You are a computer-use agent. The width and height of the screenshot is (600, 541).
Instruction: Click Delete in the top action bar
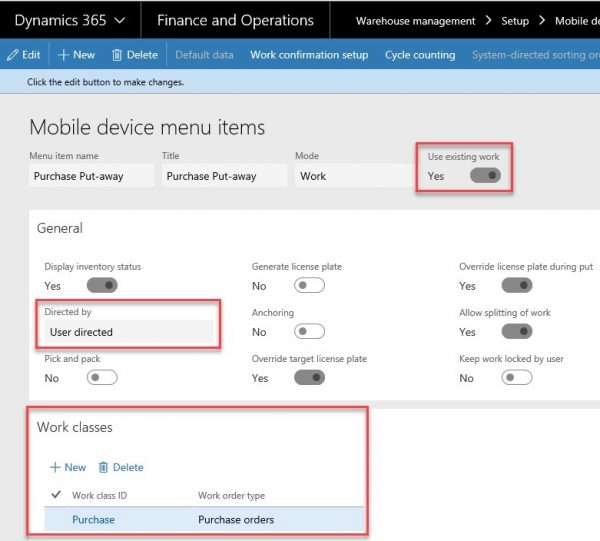(135, 55)
